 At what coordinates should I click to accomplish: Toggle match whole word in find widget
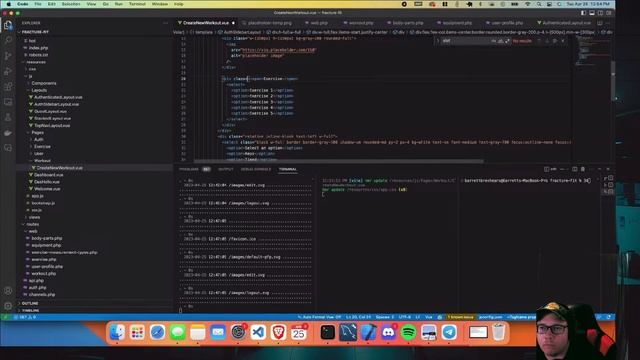point(500,41)
